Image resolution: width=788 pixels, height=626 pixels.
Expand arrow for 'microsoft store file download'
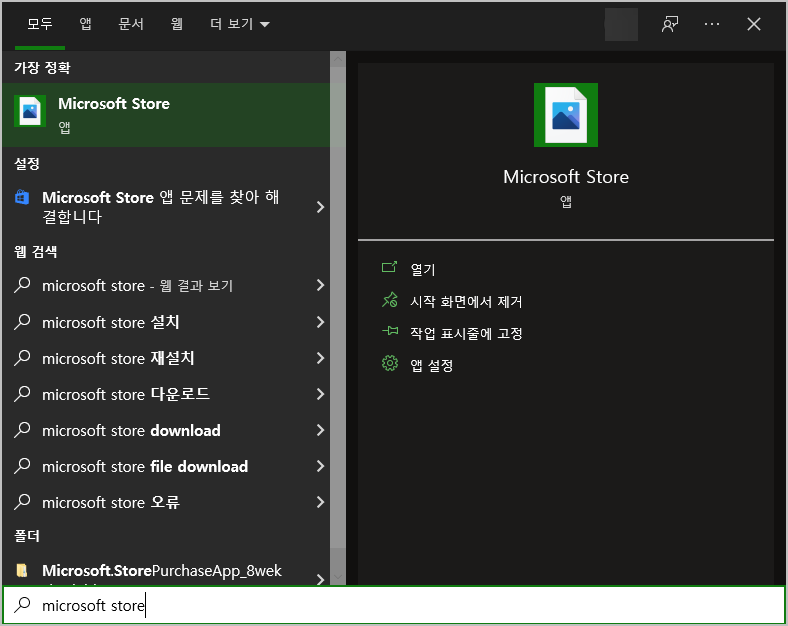click(320, 467)
